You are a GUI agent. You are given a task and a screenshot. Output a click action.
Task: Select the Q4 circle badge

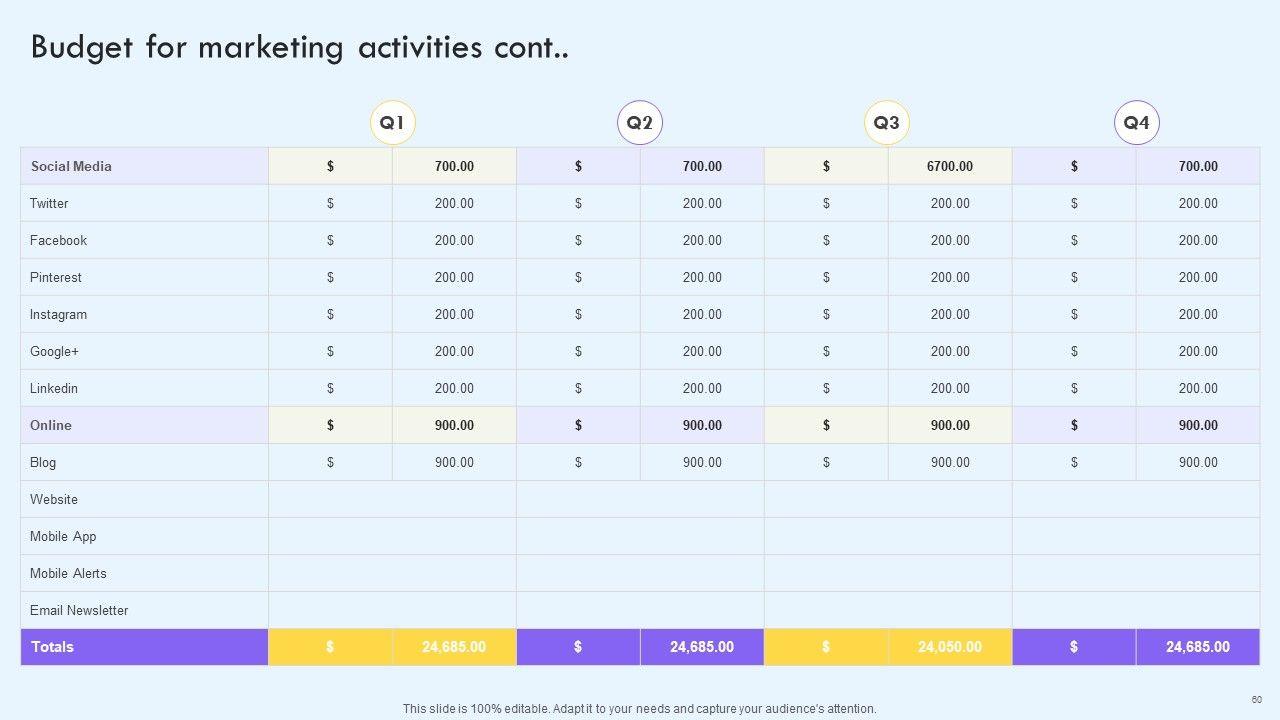tap(1137, 123)
